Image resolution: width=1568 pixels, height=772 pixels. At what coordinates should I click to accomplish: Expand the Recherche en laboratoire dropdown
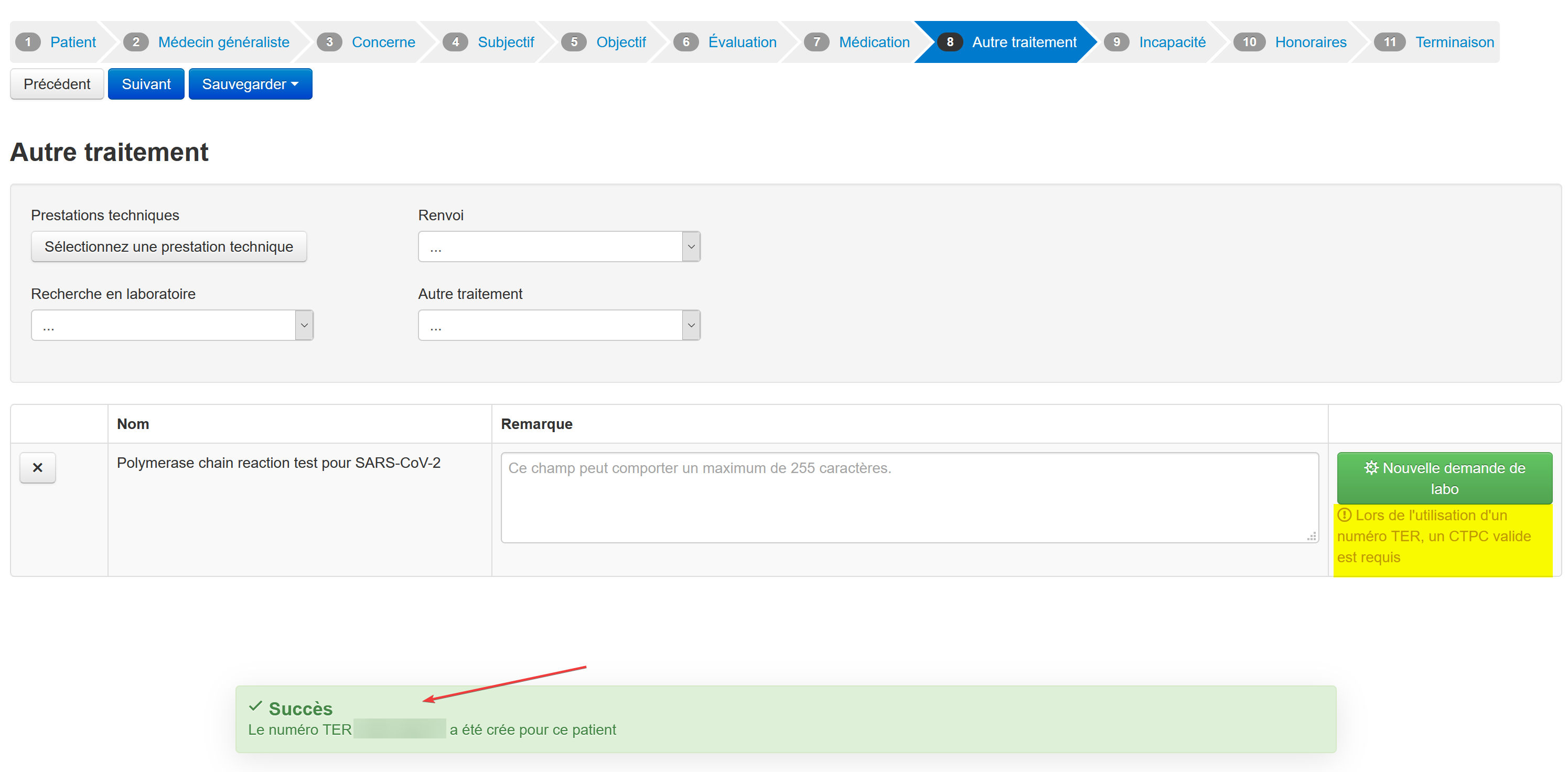pyautogui.click(x=171, y=325)
